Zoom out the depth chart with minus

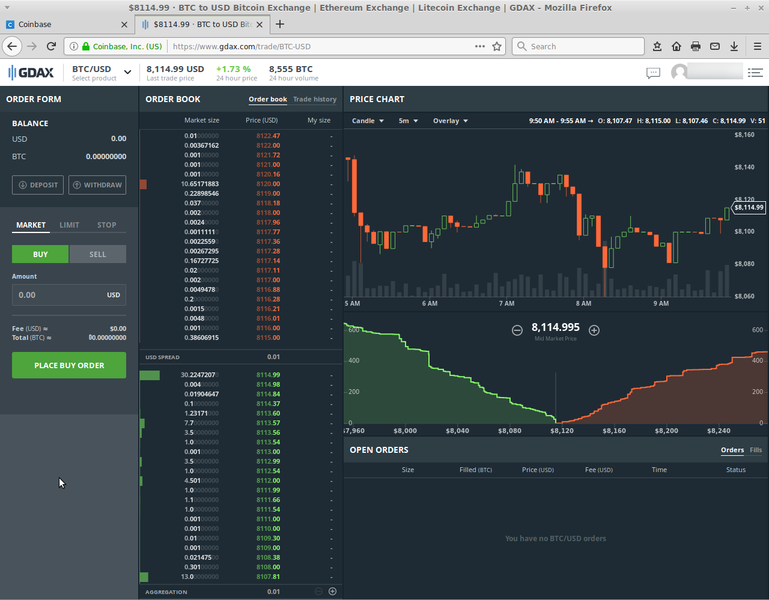coord(517,330)
